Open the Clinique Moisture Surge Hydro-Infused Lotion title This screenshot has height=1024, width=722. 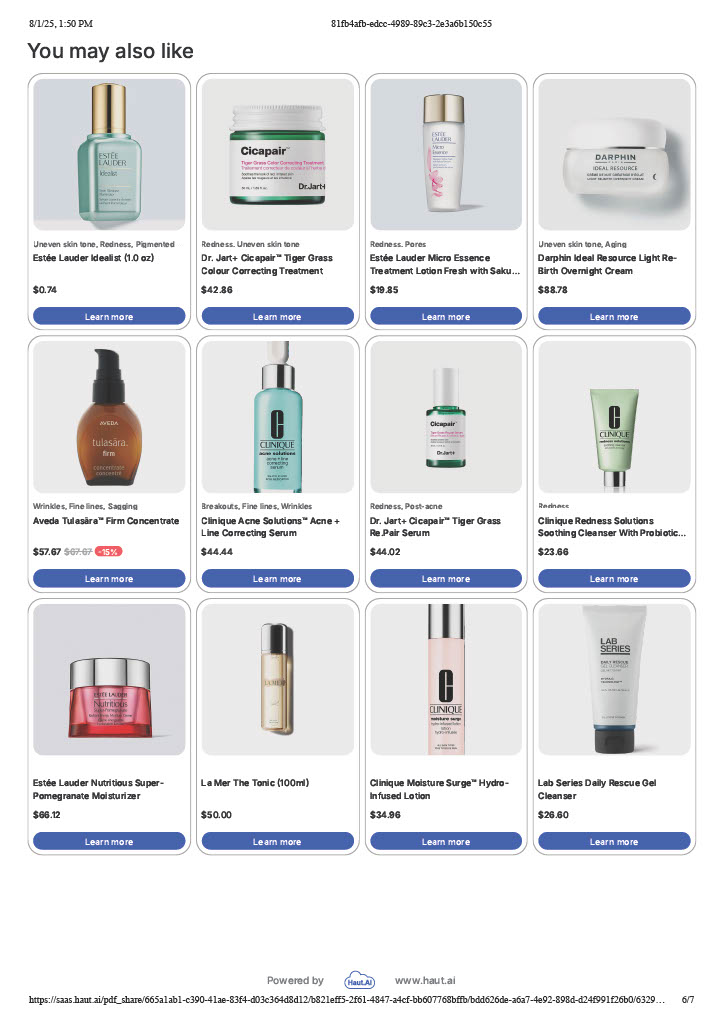pos(439,789)
